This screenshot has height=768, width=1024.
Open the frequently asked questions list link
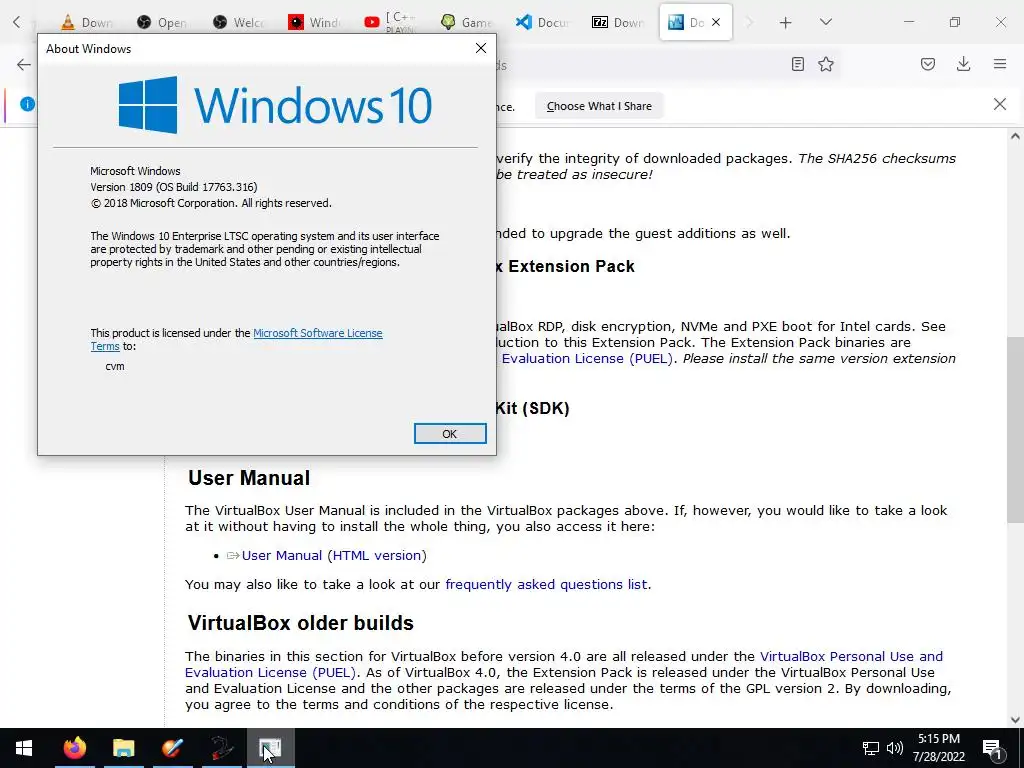coord(547,584)
